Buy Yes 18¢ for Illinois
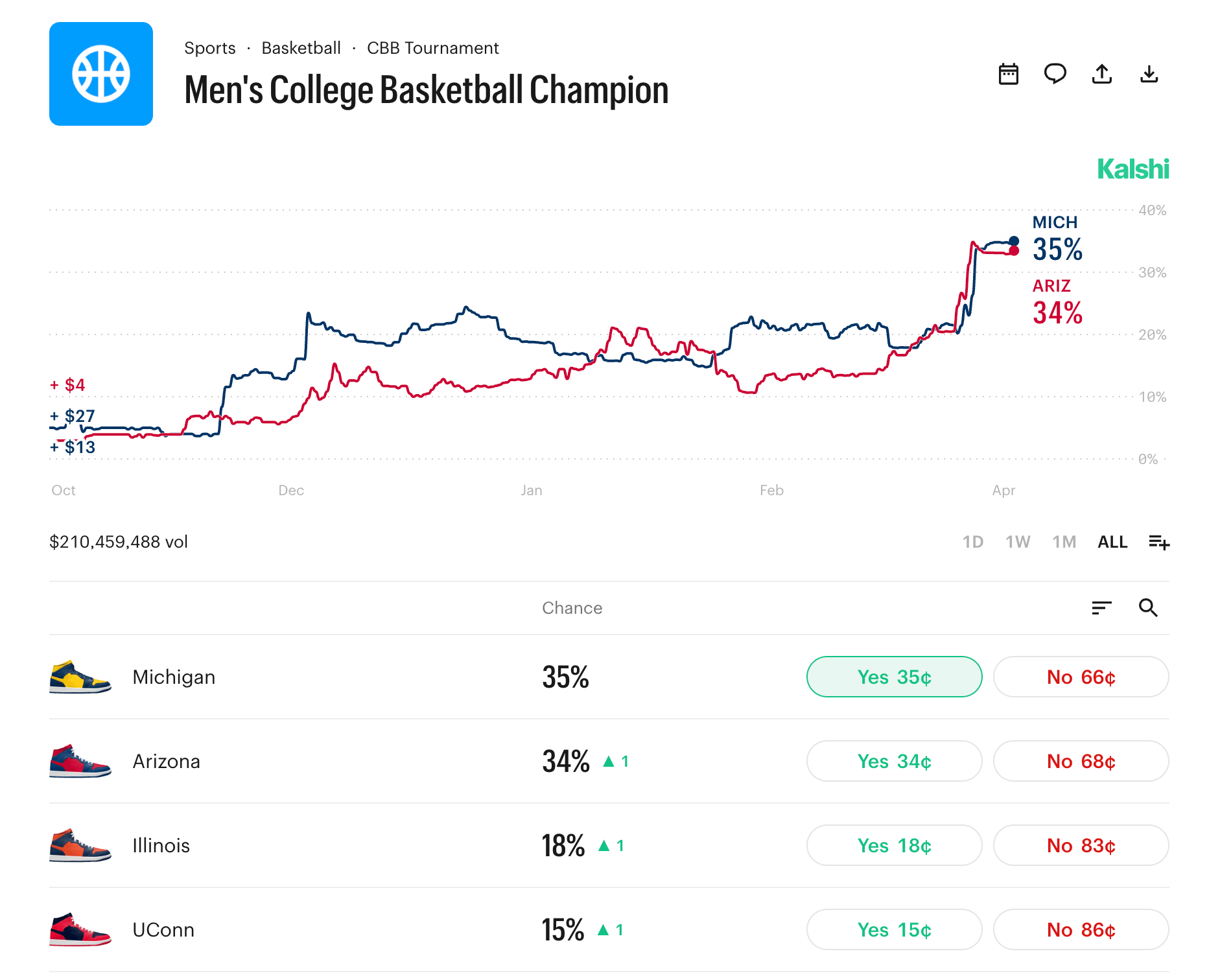The image size is (1220, 980). click(894, 845)
